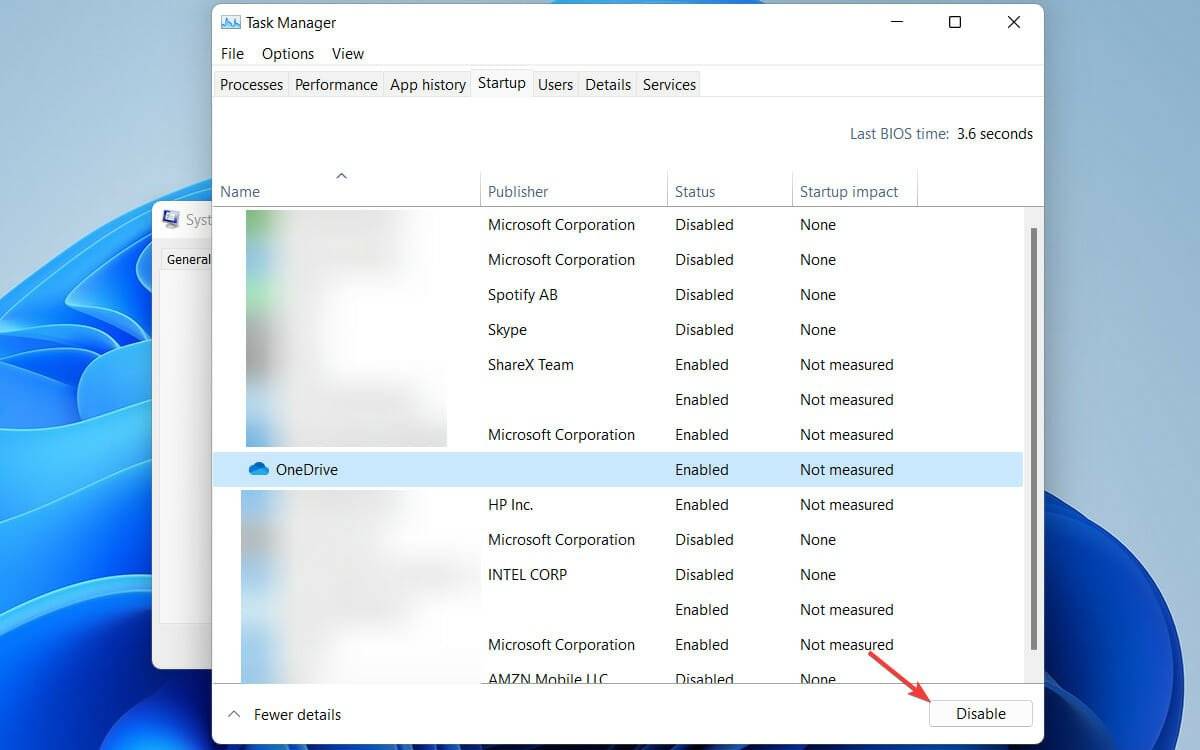Screen dimensions: 1200x750
Task: Open the Details tab
Action: click(608, 84)
